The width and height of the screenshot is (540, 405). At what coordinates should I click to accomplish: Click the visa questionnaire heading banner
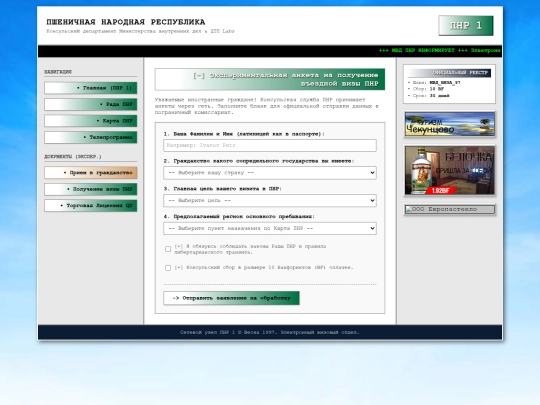coord(270,79)
